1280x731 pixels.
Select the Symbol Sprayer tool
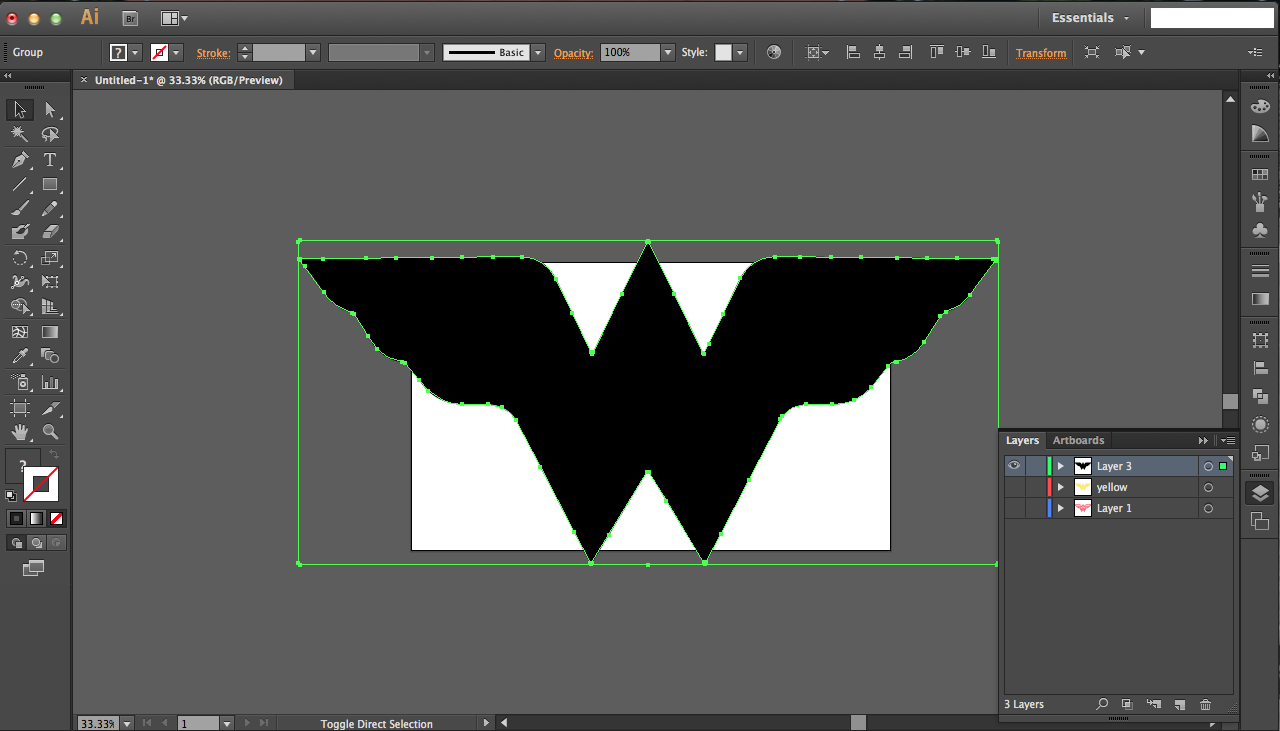pyautogui.click(x=20, y=382)
